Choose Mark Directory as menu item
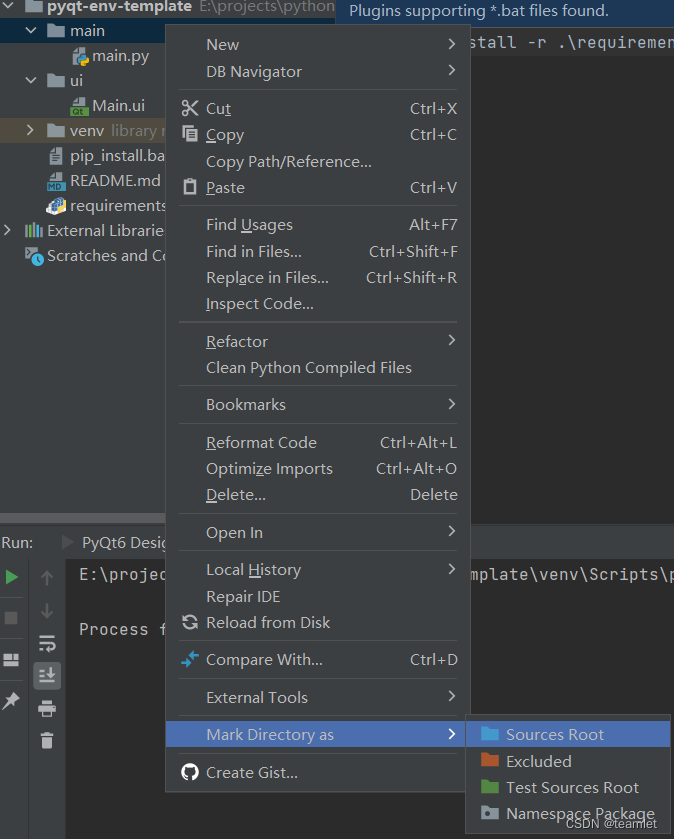This screenshot has height=839, width=674. coord(316,734)
